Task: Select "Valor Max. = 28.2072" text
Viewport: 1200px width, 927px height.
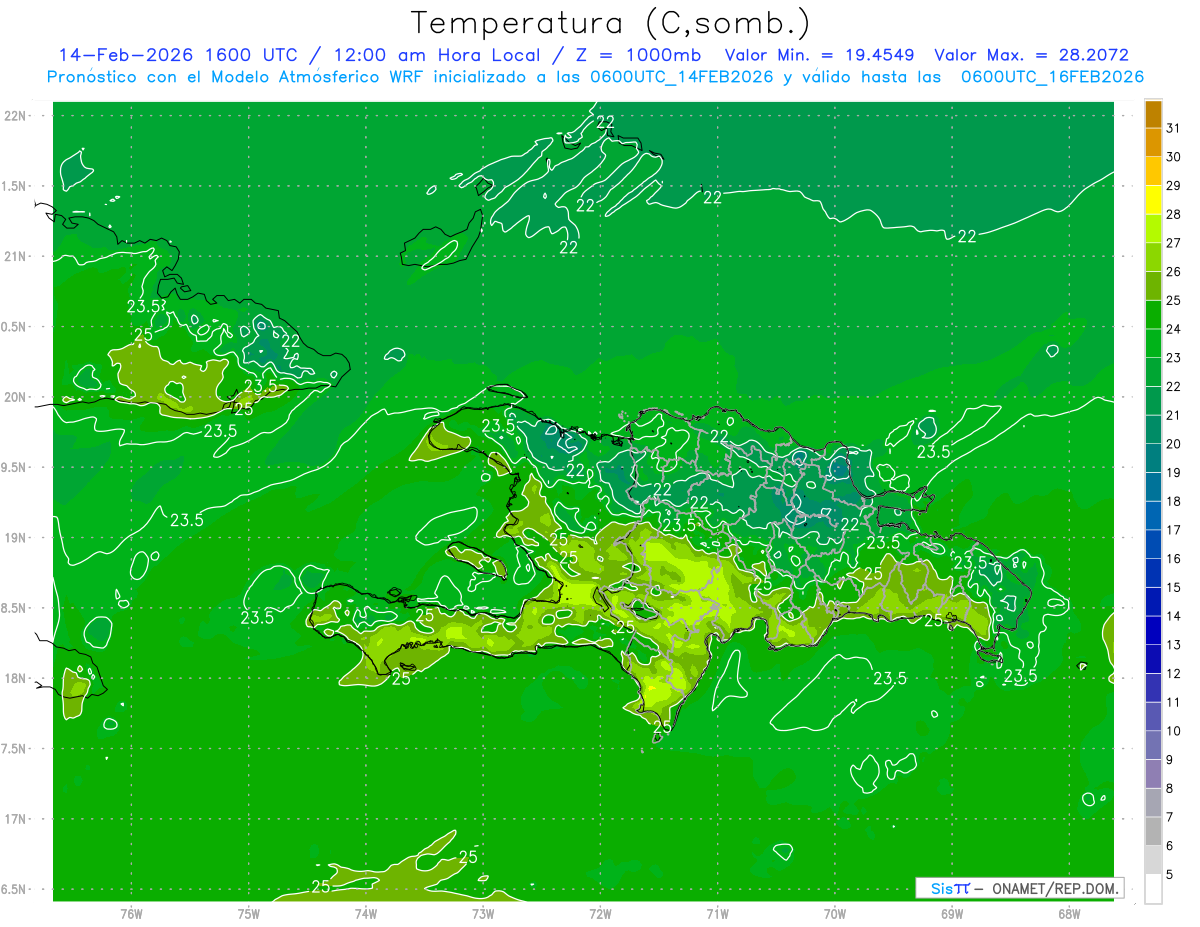Action: pyautogui.click(x=1031, y=55)
